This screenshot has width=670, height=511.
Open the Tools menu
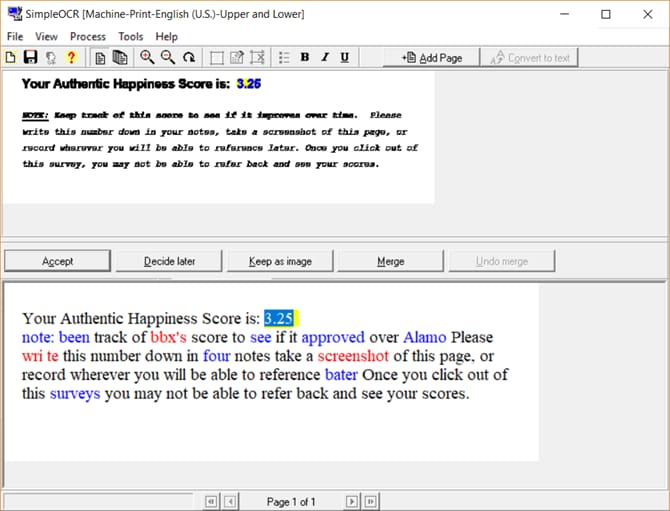click(x=131, y=37)
